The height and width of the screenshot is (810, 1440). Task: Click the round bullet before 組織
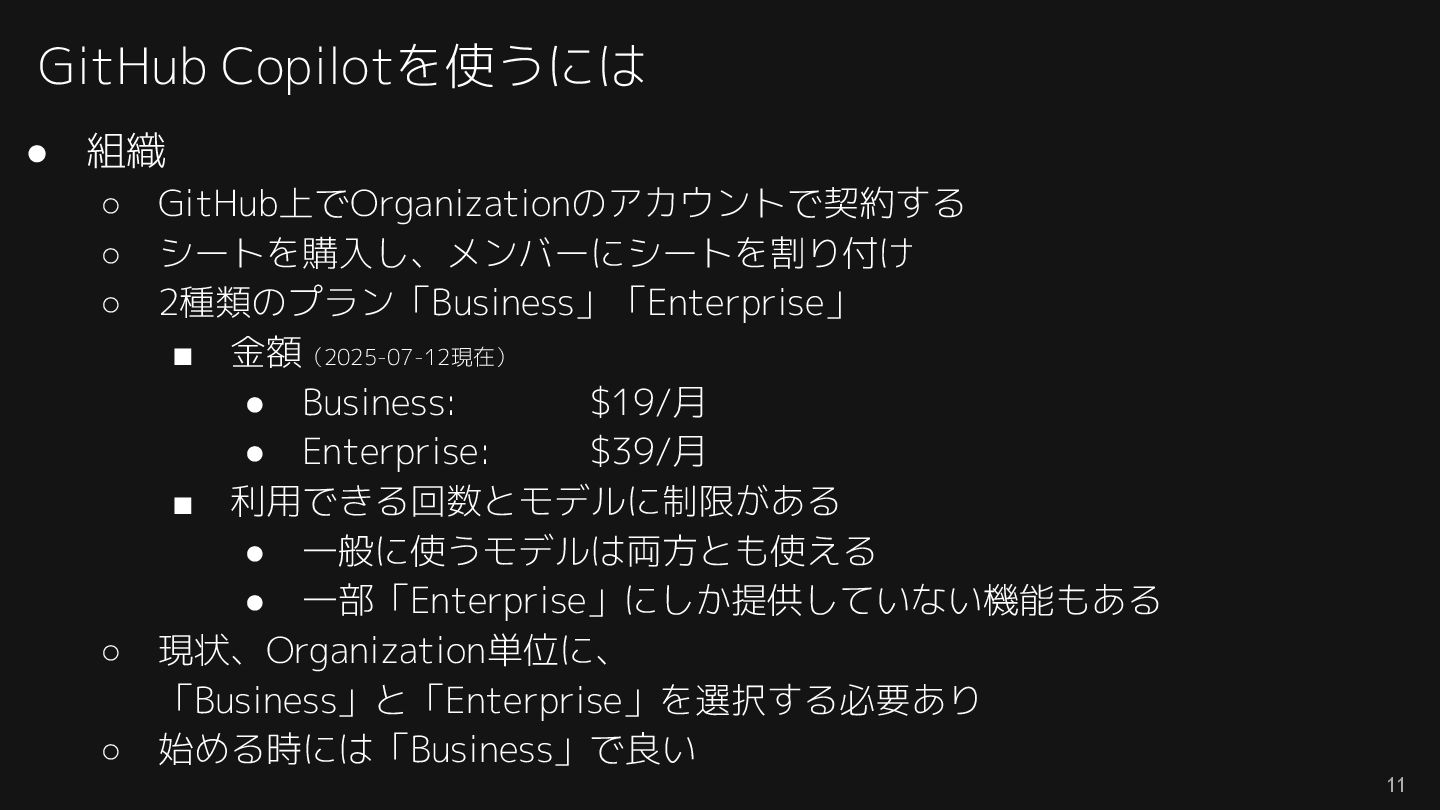pyautogui.click(x=38, y=153)
